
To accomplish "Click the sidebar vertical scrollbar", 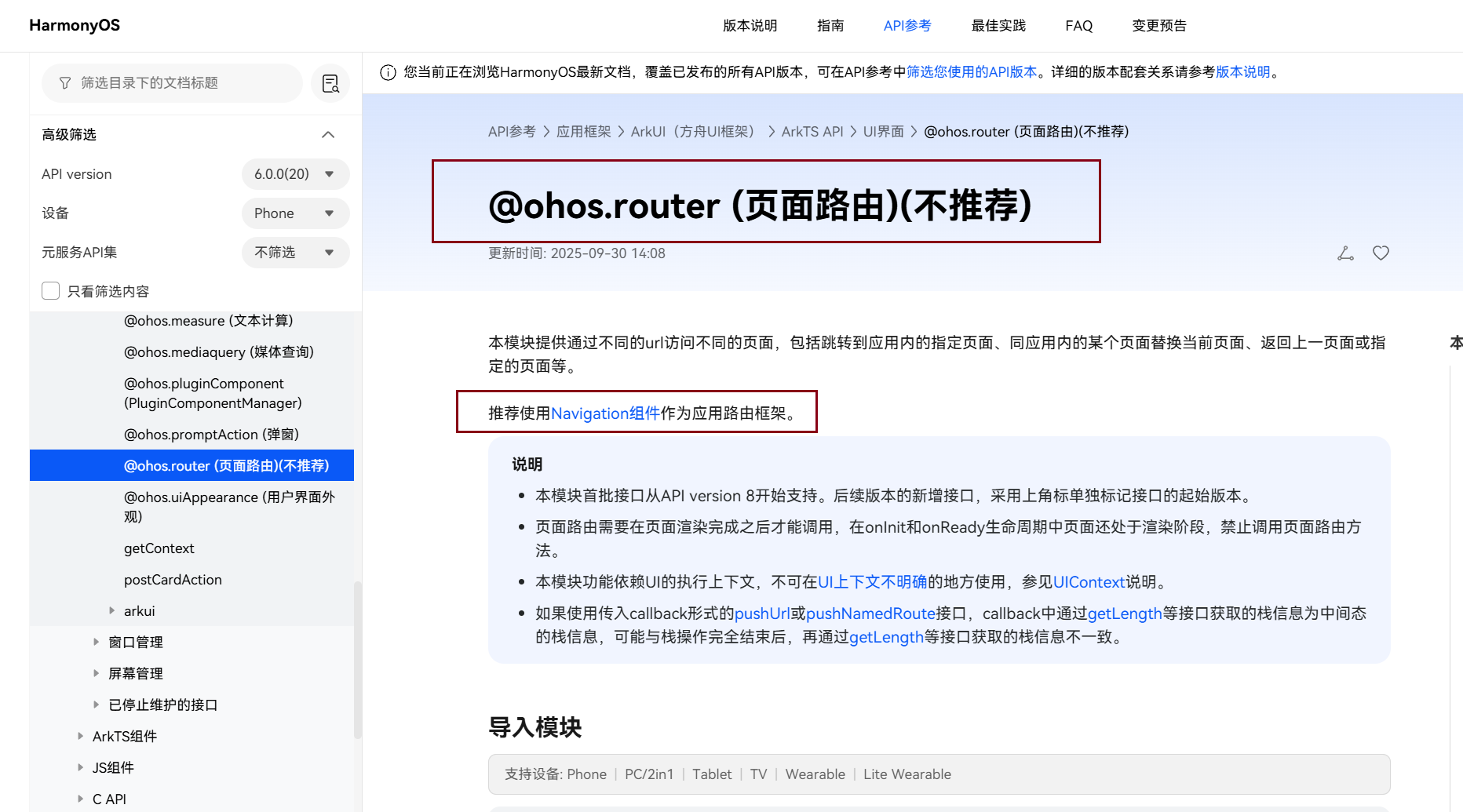I will point(357,659).
